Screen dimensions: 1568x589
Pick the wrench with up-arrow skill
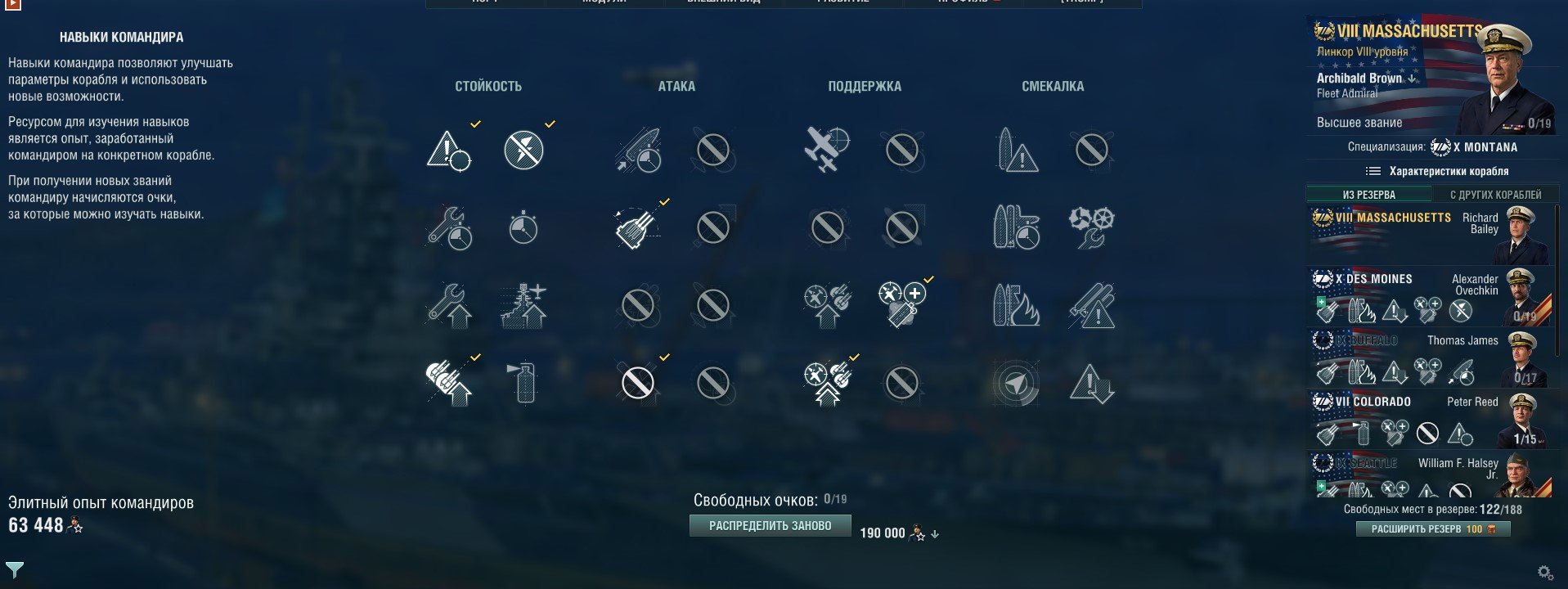(449, 305)
